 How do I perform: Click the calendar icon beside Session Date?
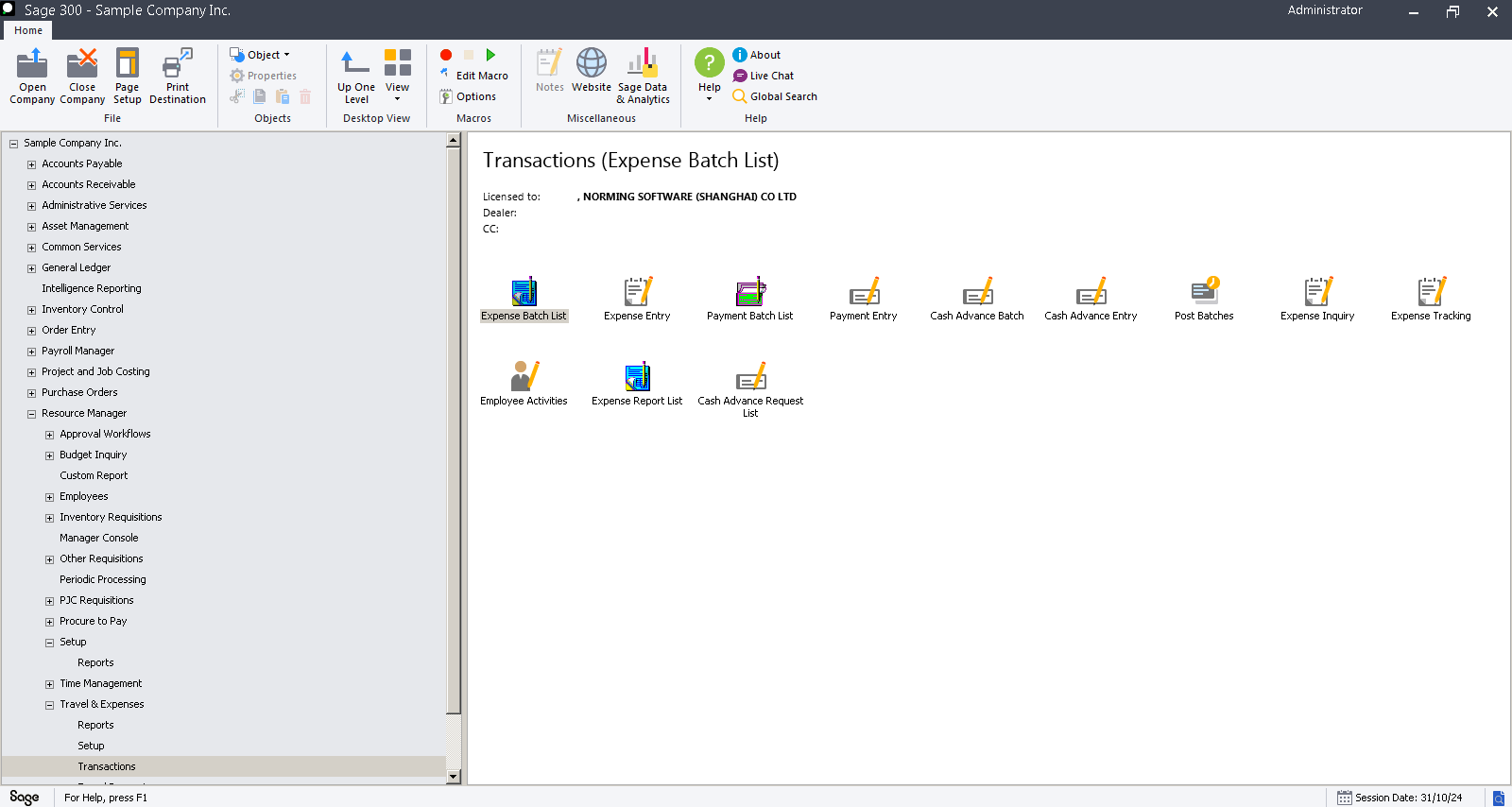click(x=1344, y=798)
